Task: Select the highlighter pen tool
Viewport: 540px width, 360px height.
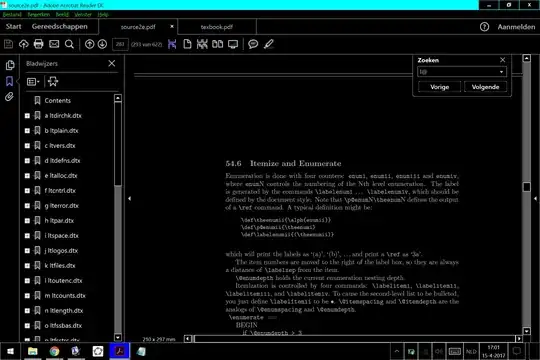Action: pos(269,44)
